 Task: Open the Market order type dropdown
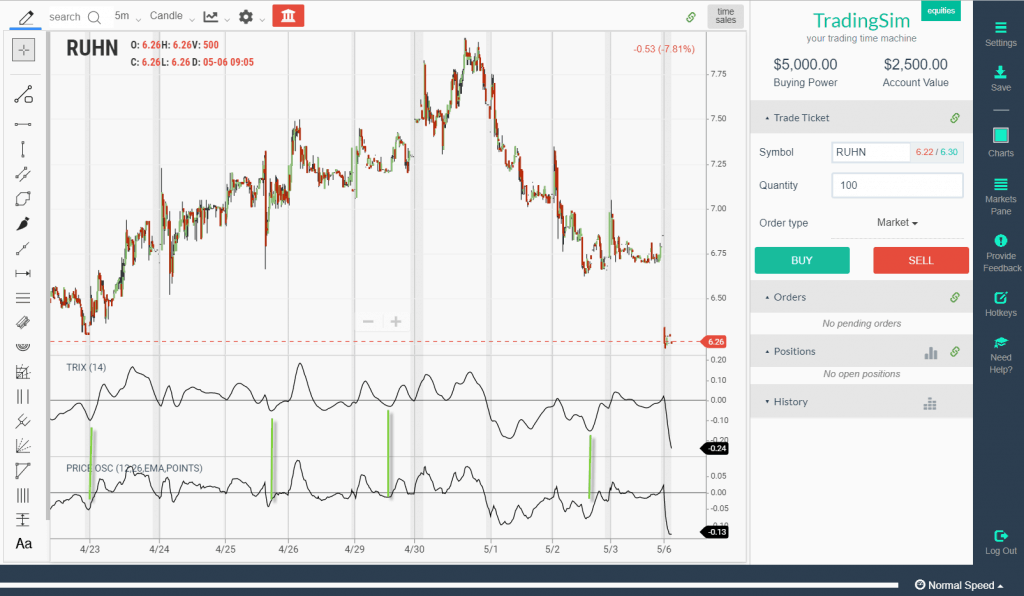pos(897,222)
